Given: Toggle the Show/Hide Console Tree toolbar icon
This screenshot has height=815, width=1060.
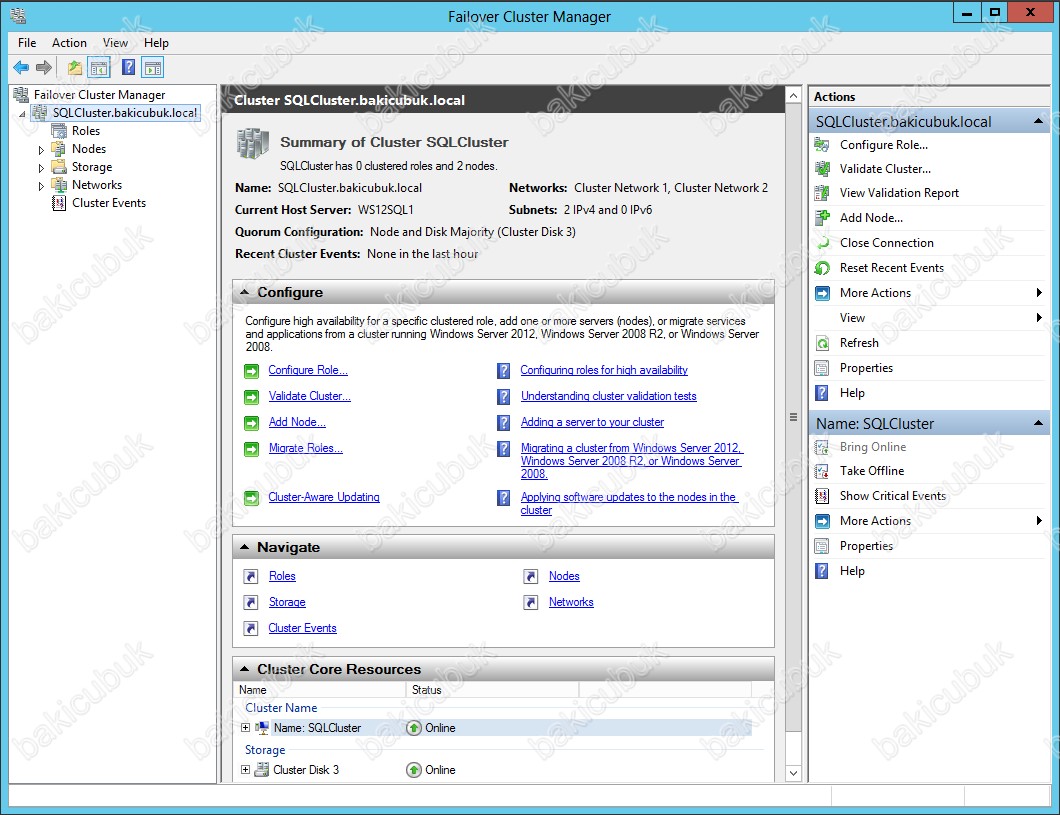Looking at the screenshot, I should coord(99,68).
